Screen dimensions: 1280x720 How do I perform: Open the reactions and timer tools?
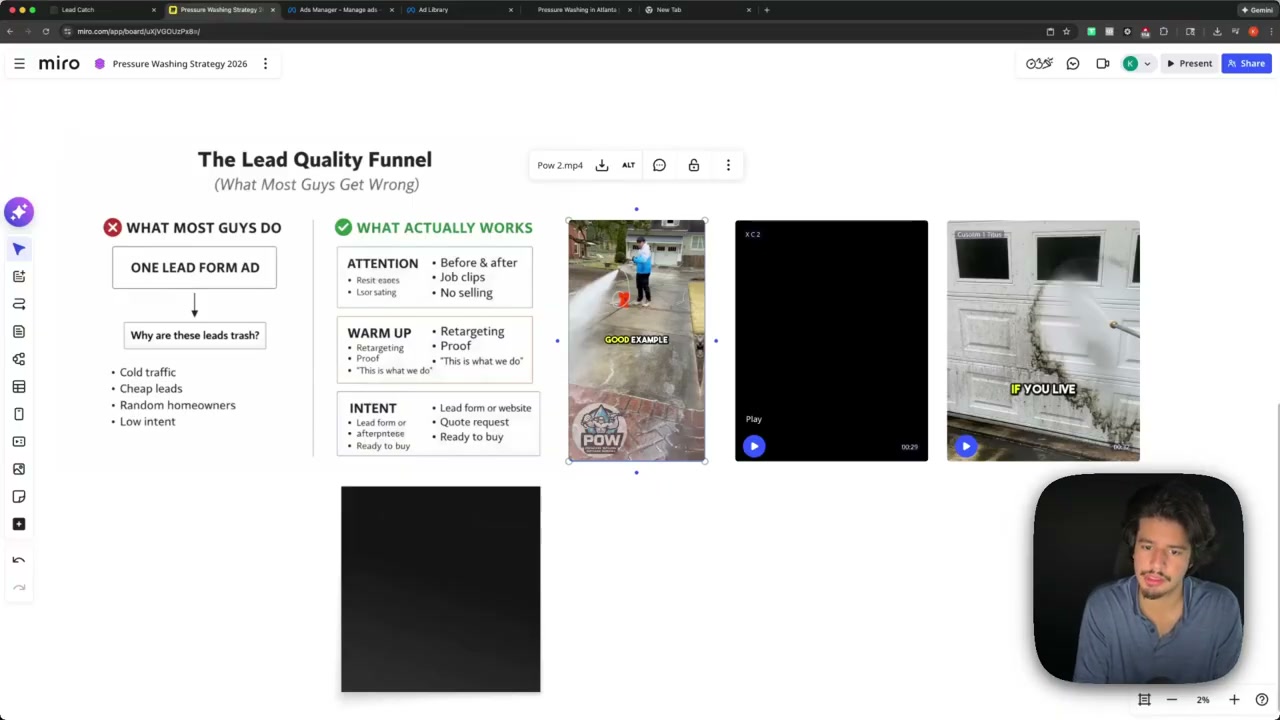(x=1039, y=64)
